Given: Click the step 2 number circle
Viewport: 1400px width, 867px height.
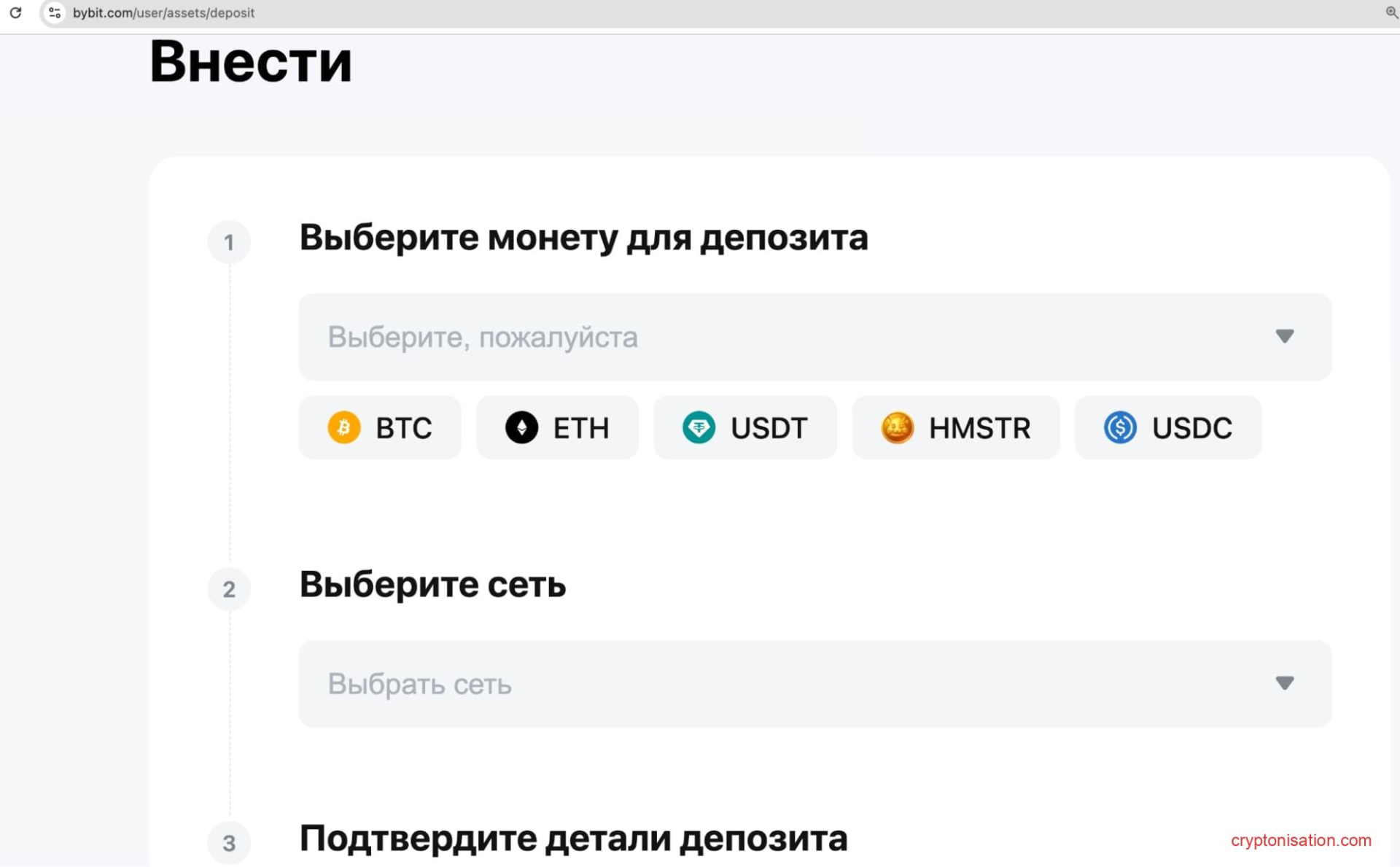Looking at the screenshot, I should pyautogui.click(x=229, y=589).
